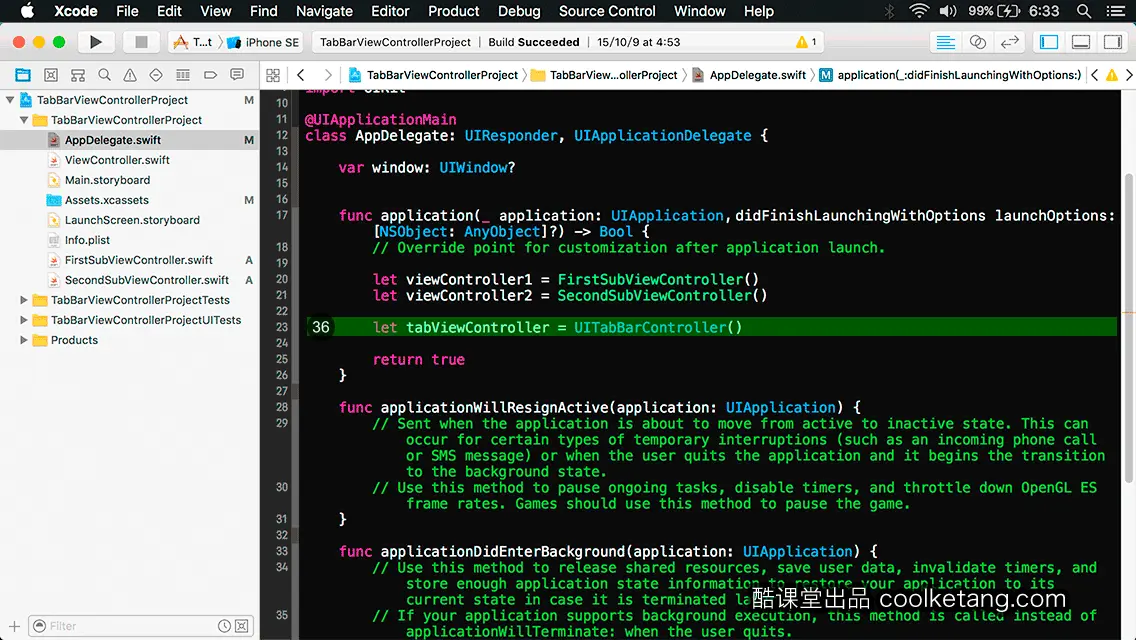Image resolution: width=1136 pixels, height=640 pixels.
Task: Open the scheme selector dropdown
Action: (193, 42)
